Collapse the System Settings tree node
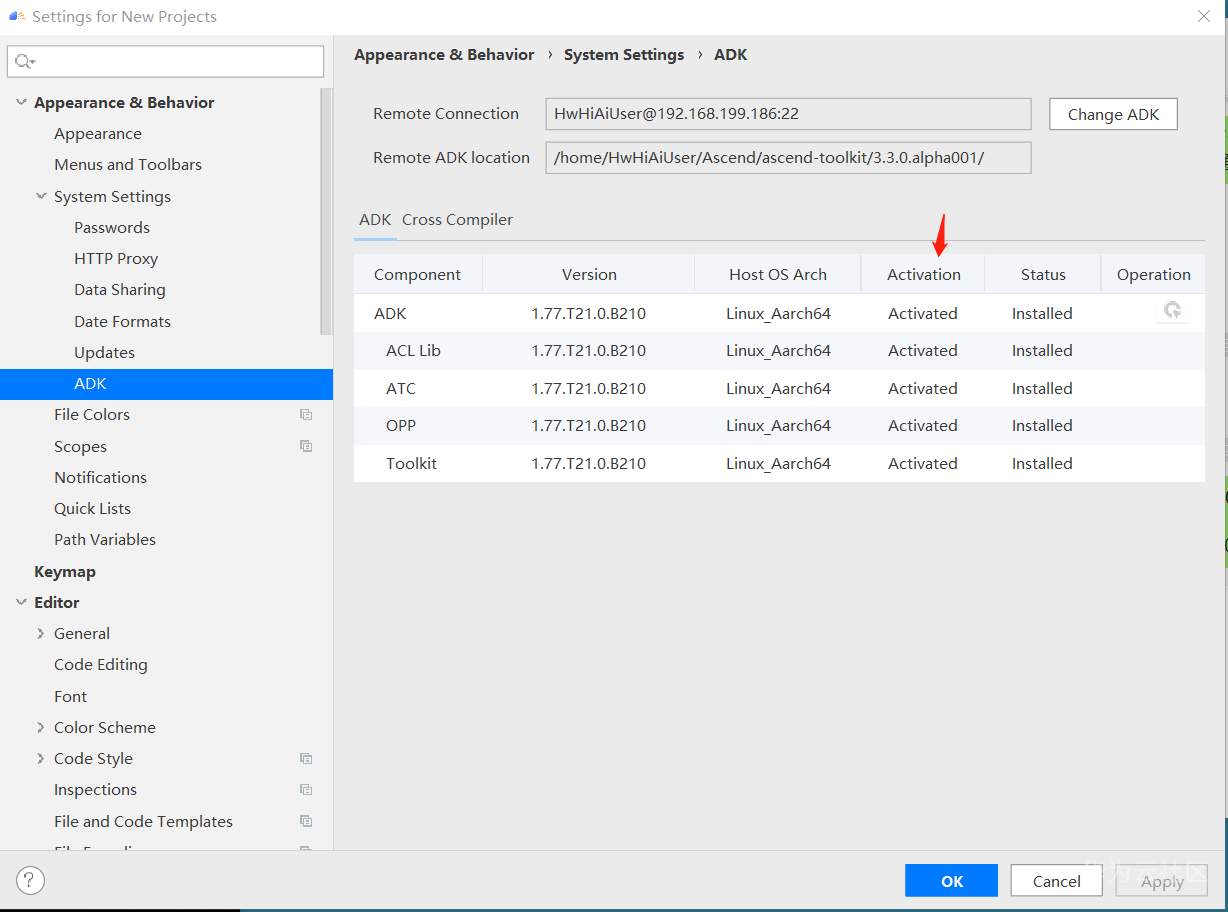Image resolution: width=1228 pixels, height=912 pixels. coord(41,196)
